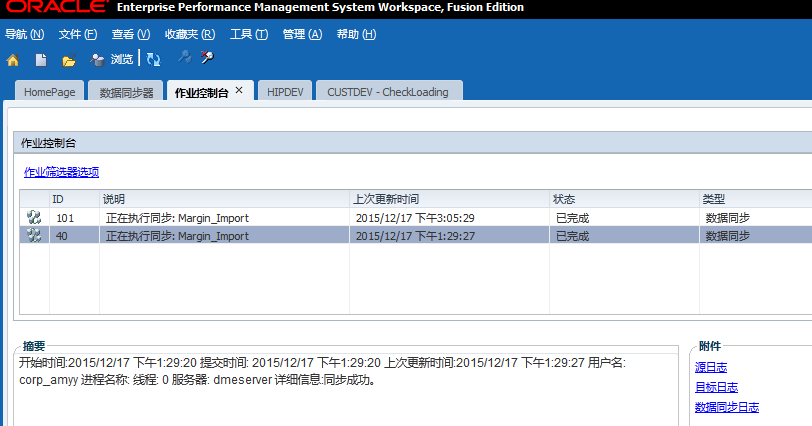Open the 工具(T) menu
812x426 pixels.
249,34
